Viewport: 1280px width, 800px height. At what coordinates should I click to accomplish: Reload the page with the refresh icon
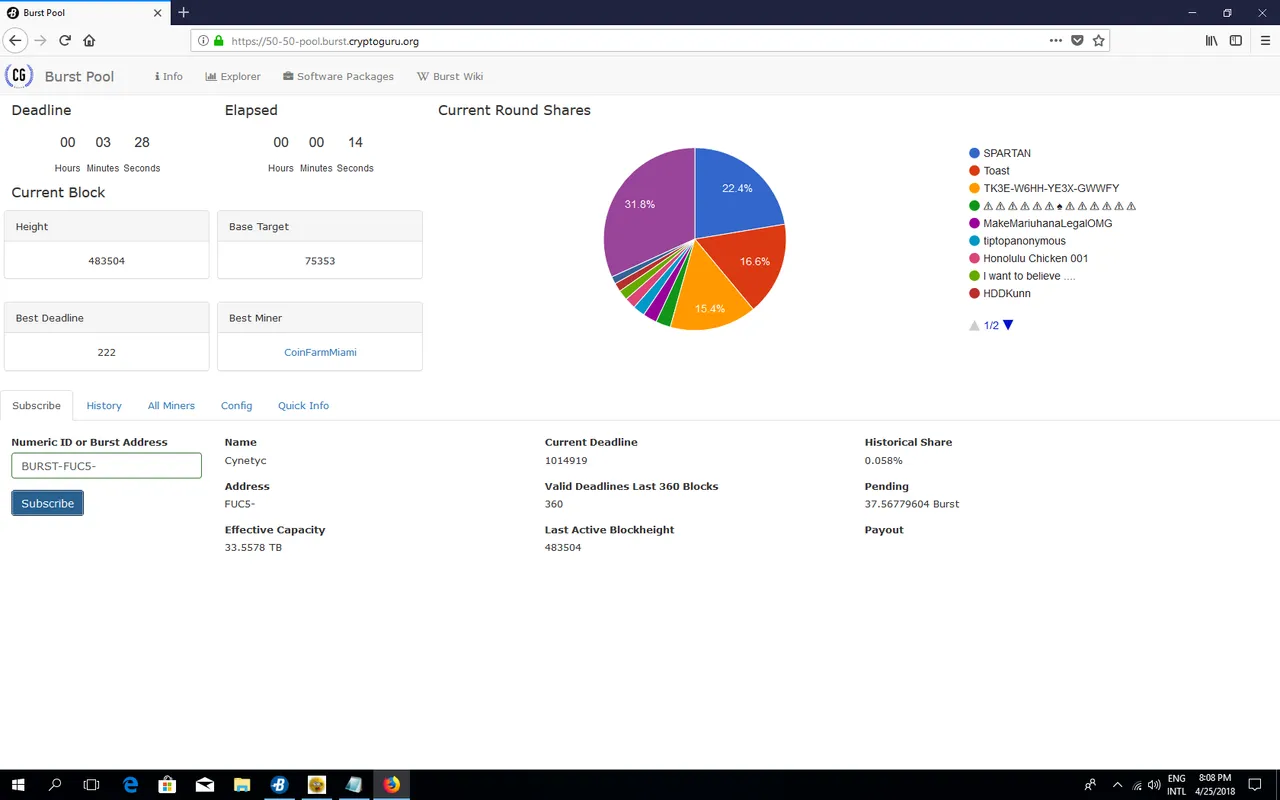click(65, 41)
